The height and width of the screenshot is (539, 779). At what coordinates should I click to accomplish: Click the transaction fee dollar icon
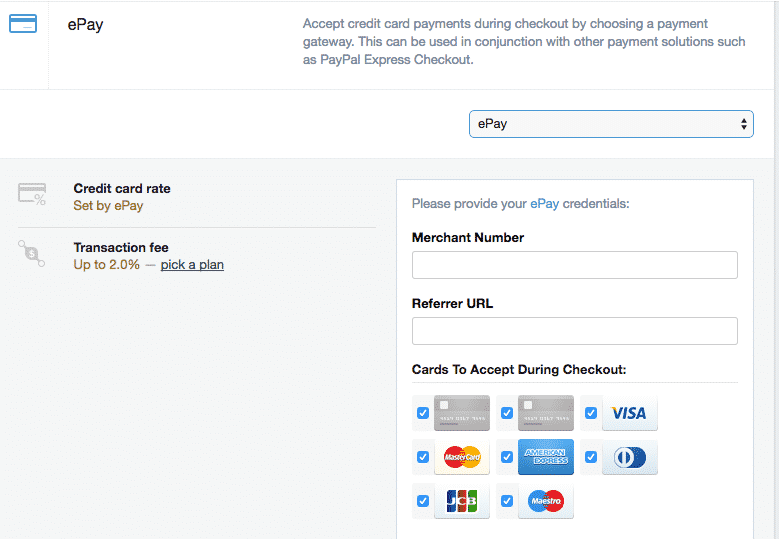(x=32, y=253)
